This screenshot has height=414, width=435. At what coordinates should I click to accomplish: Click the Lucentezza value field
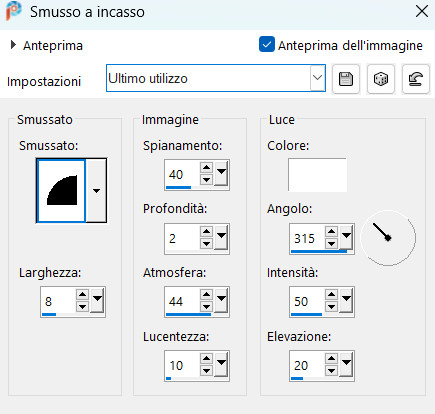[182, 366]
